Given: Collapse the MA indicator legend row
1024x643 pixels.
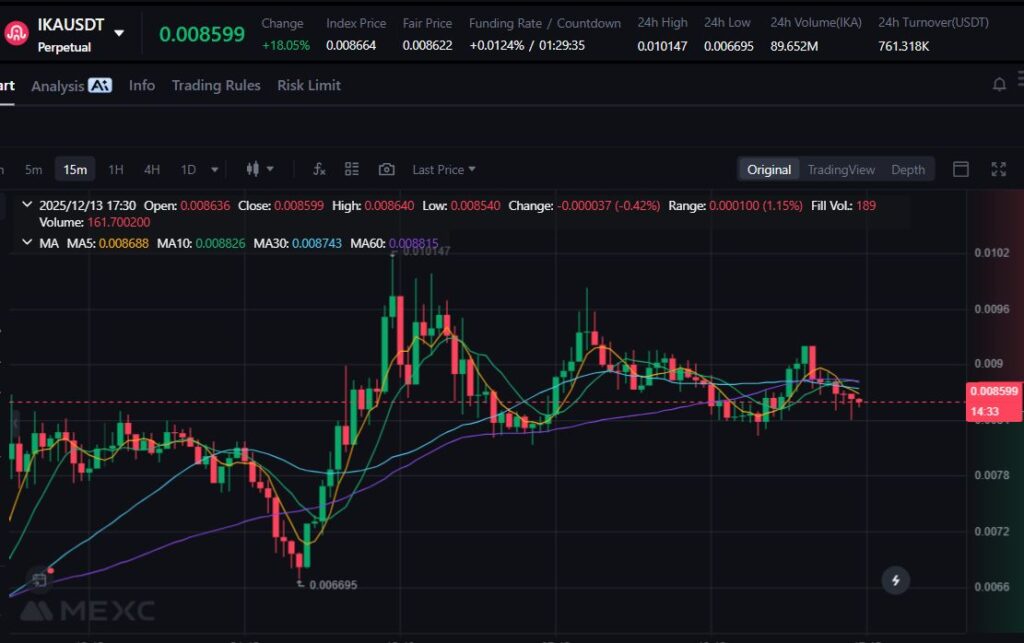Looking at the screenshot, I should pyautogui.click(x=26, y=243).
